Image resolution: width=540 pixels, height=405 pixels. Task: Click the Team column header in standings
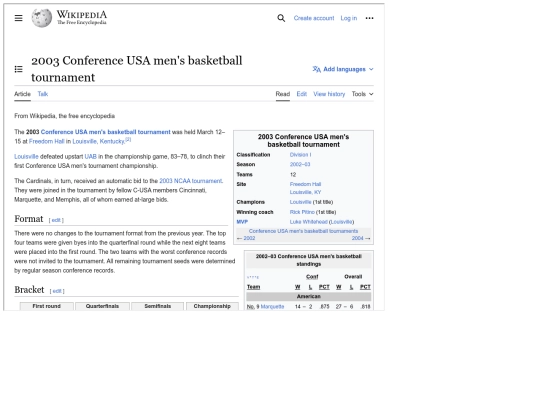point(253,287)
